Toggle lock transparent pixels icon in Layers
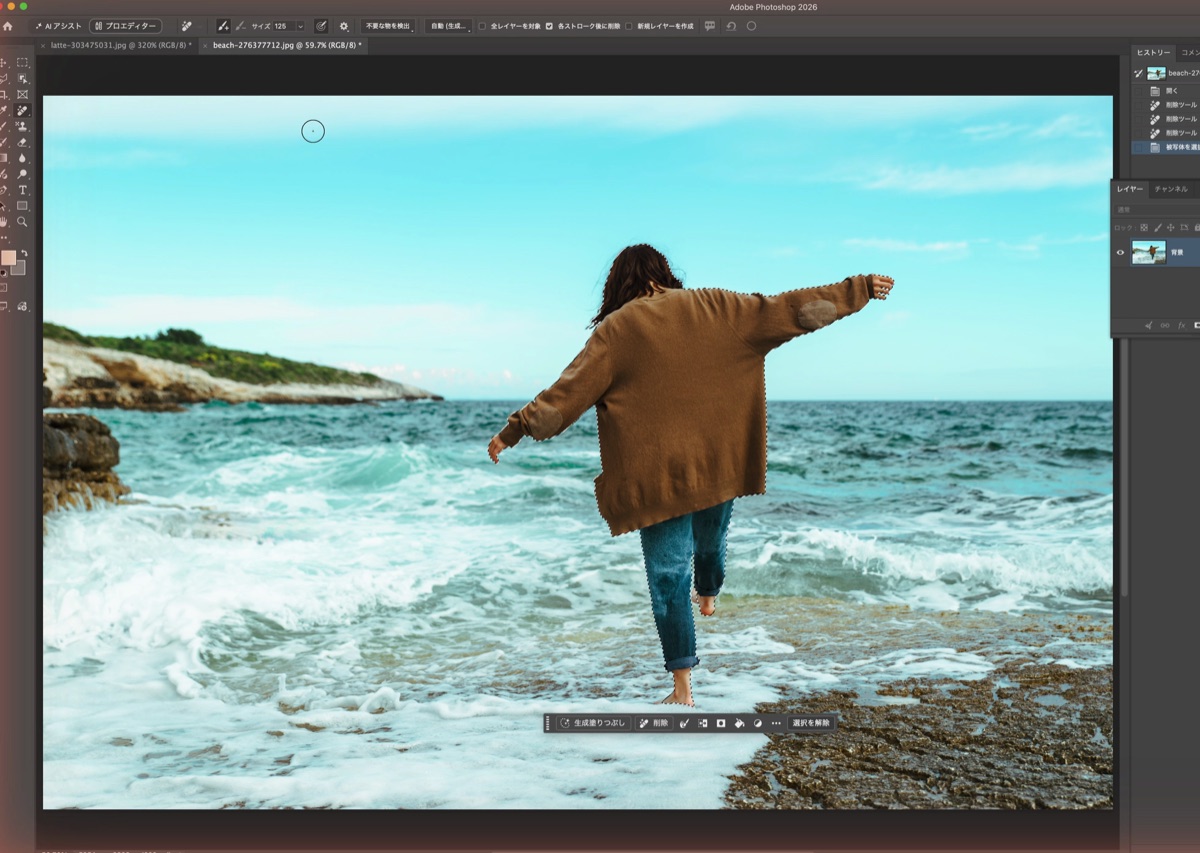1200x853 pixels. 1144,228
